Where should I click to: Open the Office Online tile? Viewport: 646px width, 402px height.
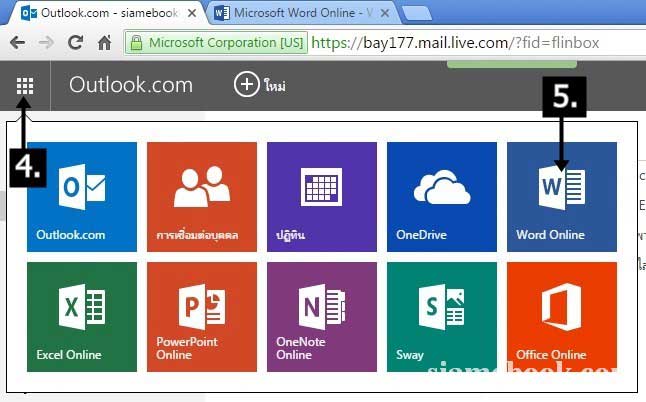[562, 317]
